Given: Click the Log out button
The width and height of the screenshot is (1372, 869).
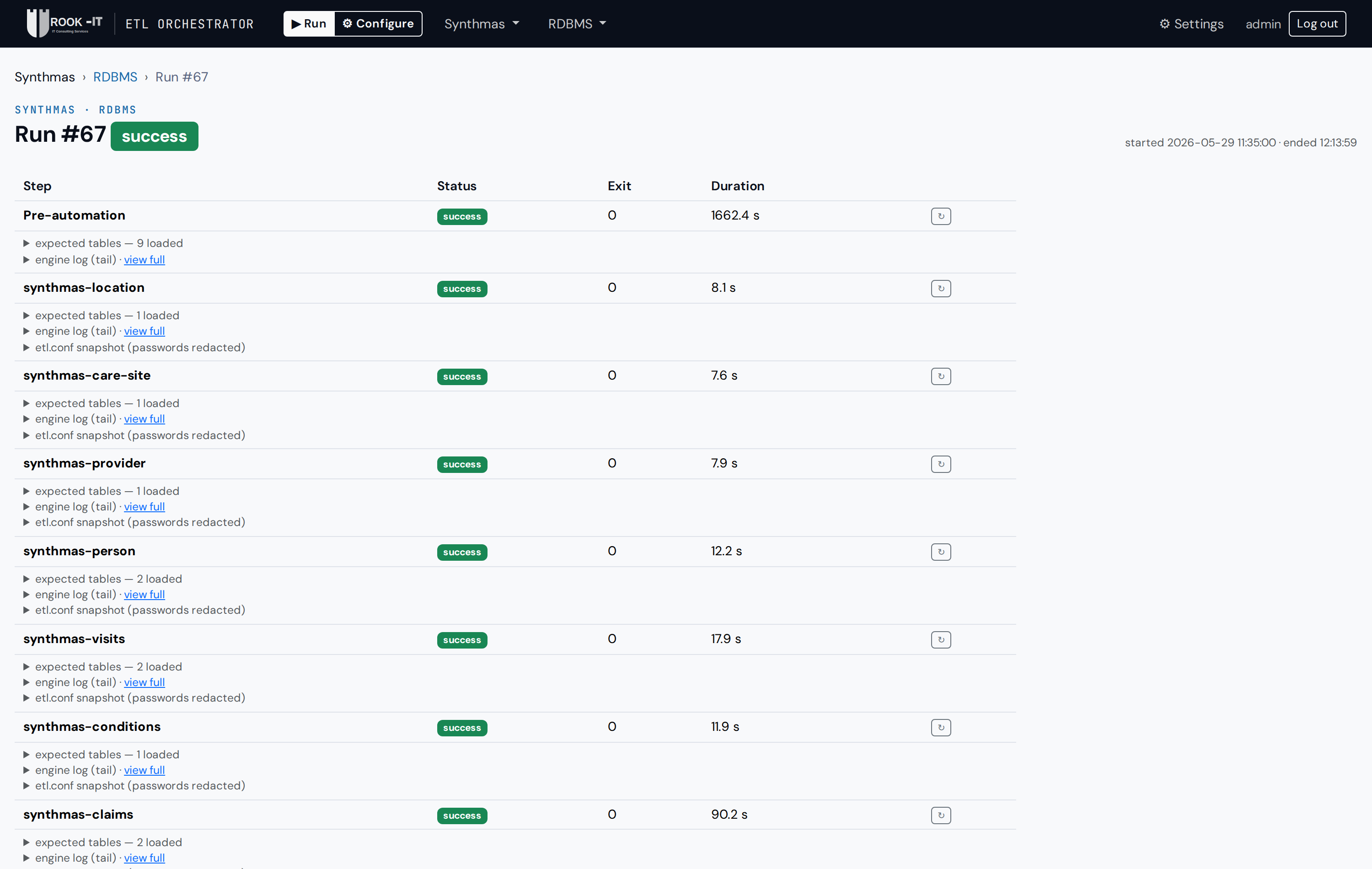Looking at the screenshot, I should 1317,23.
